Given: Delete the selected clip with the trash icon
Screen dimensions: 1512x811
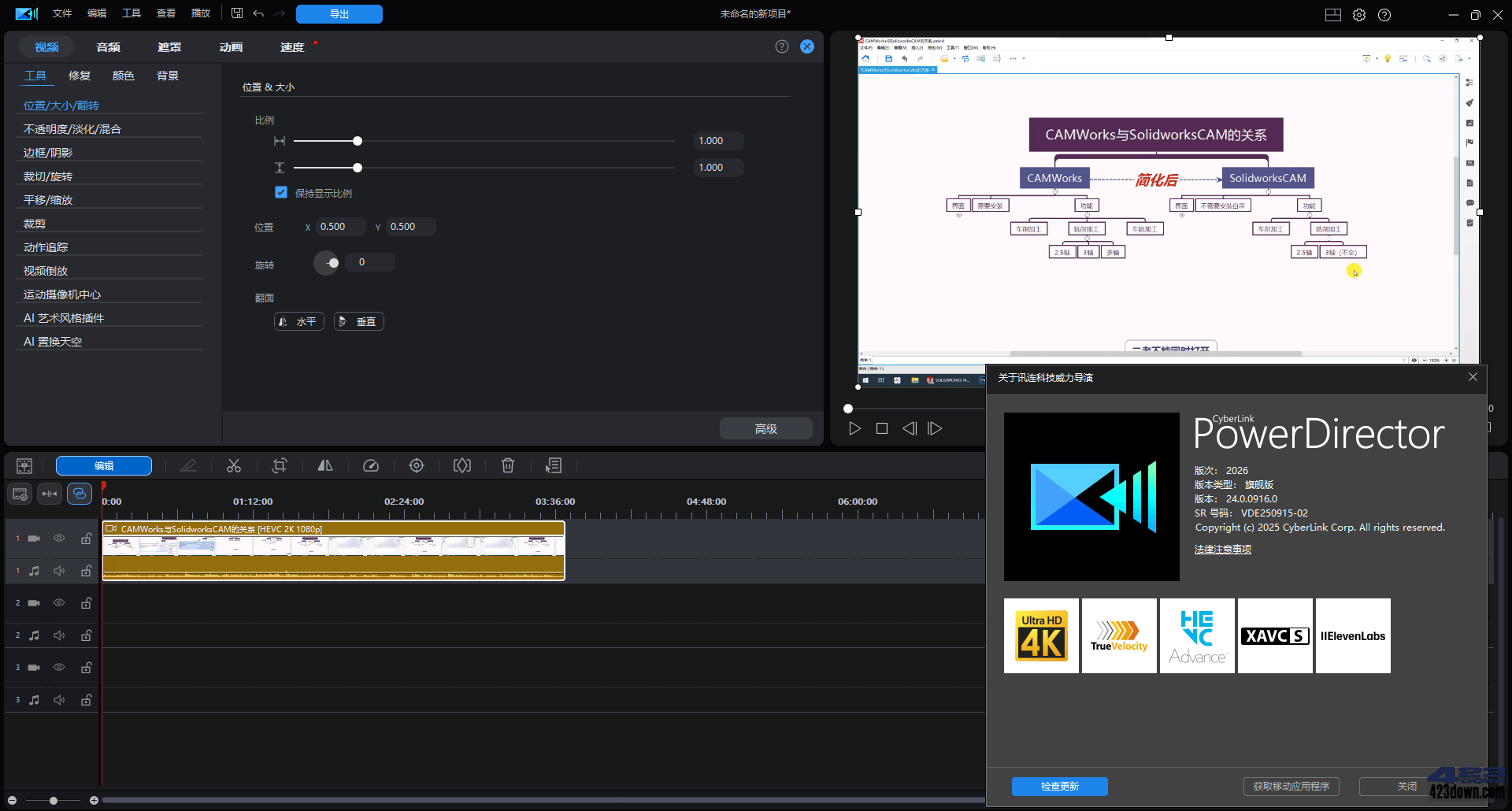Looking at the screenshot, I should pos(508,465).
